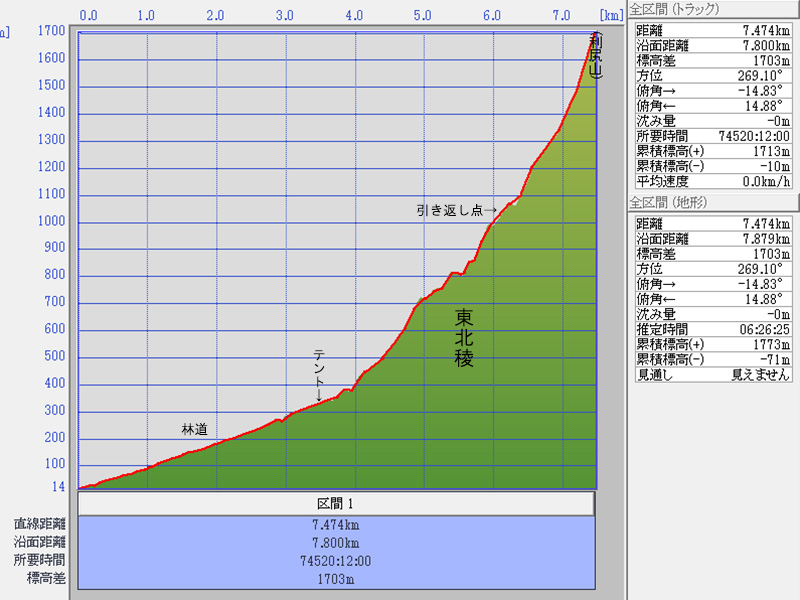Click the 累積標高(+) 1773m terrain value
The image size is (800, 600).
click(771, 343)
